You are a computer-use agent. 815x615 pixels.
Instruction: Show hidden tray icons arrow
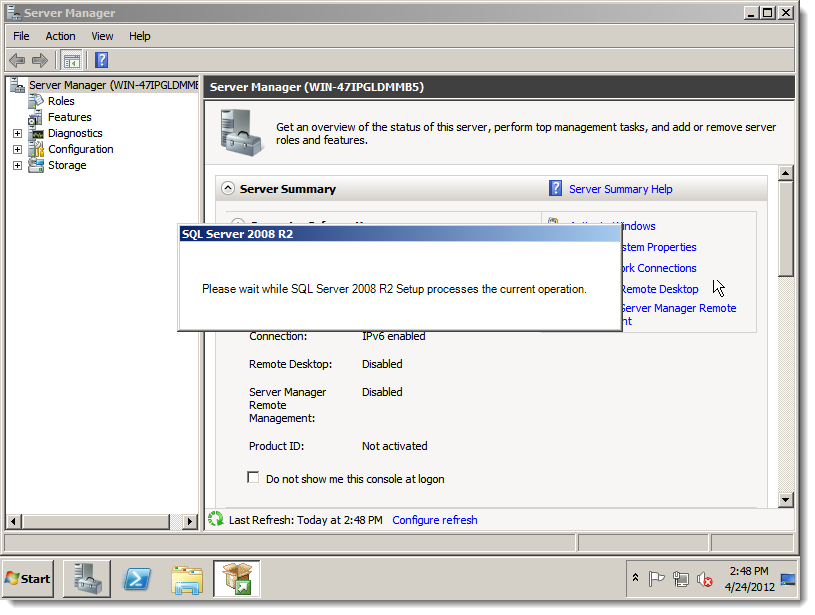coord(635,577)
